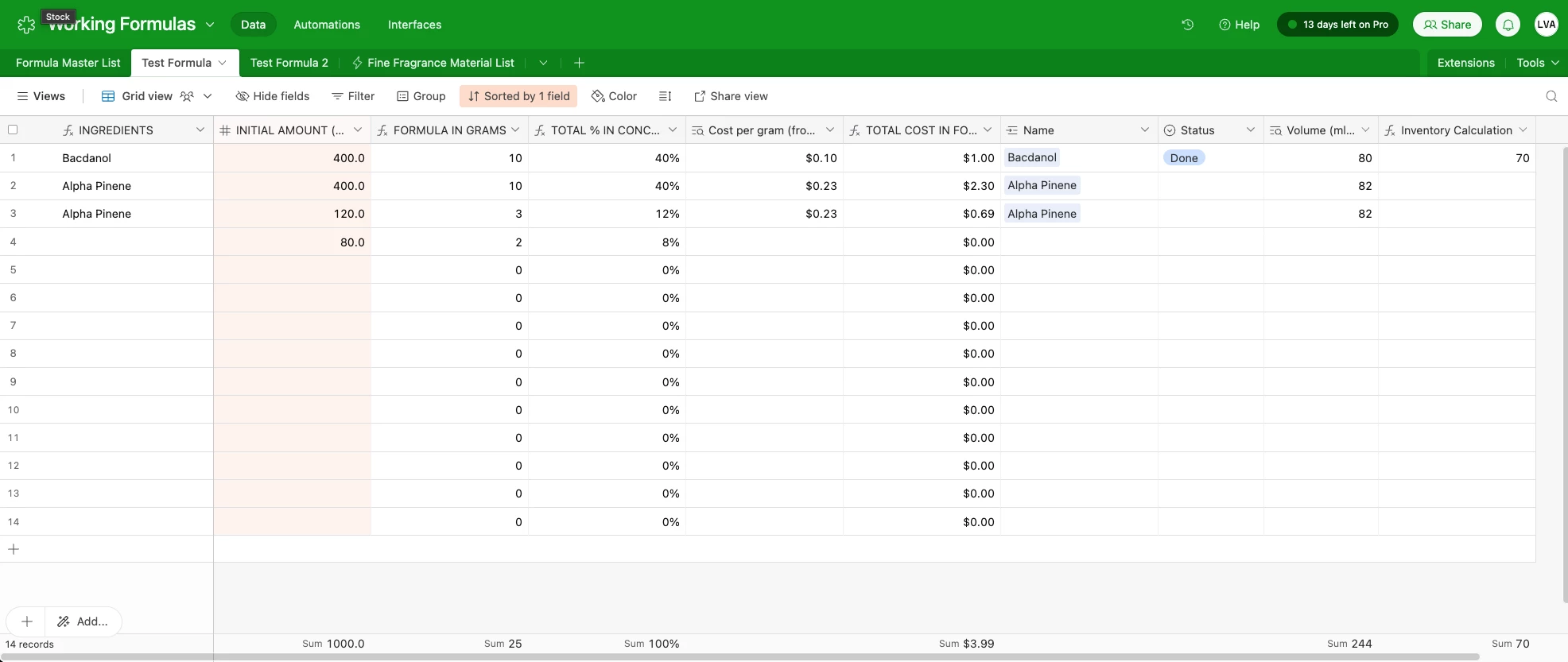
Task: Click the Help button
Action: (x=1239, y=25)
